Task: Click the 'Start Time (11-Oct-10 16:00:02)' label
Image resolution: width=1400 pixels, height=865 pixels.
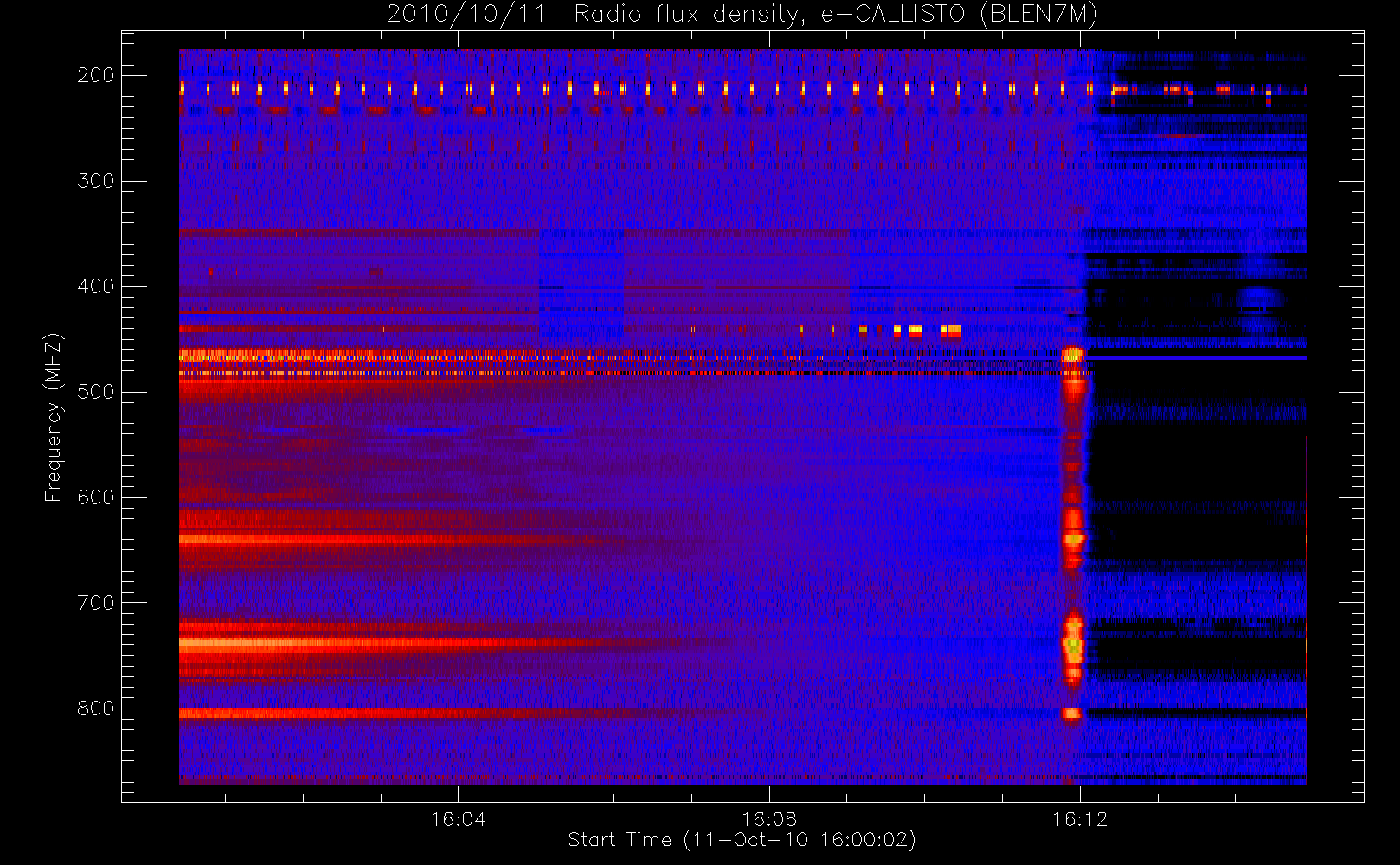Action: (x=742, y=840)
